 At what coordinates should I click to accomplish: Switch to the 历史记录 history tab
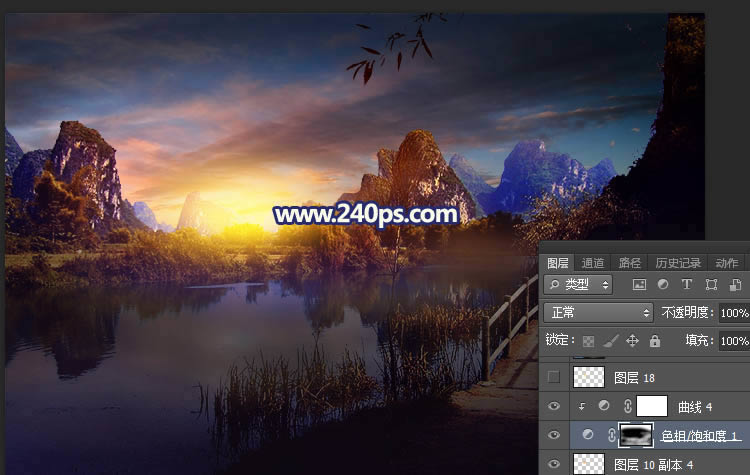(x=678, y=263)
